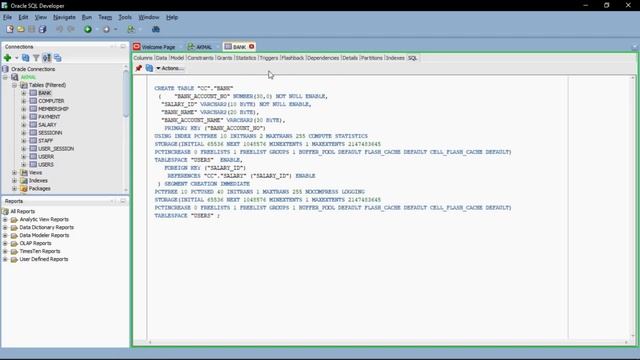Select the STAFF table in the tree
Screen dimensions: 640x360
(x=45, y=141)
